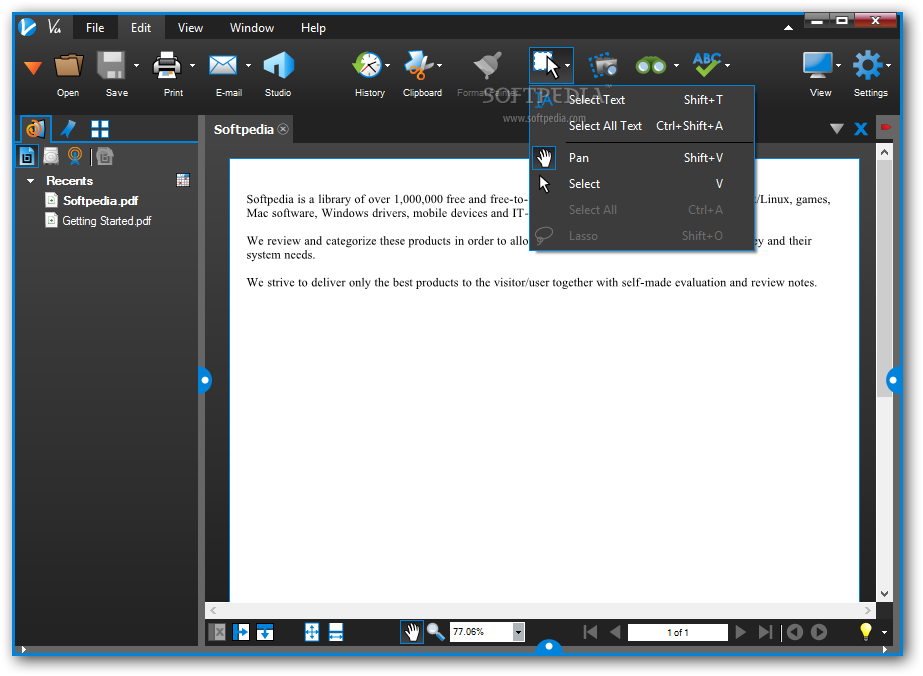Click the ABC spell check icon
This screenshot has width=923, height=676.
tap(707, 65)
